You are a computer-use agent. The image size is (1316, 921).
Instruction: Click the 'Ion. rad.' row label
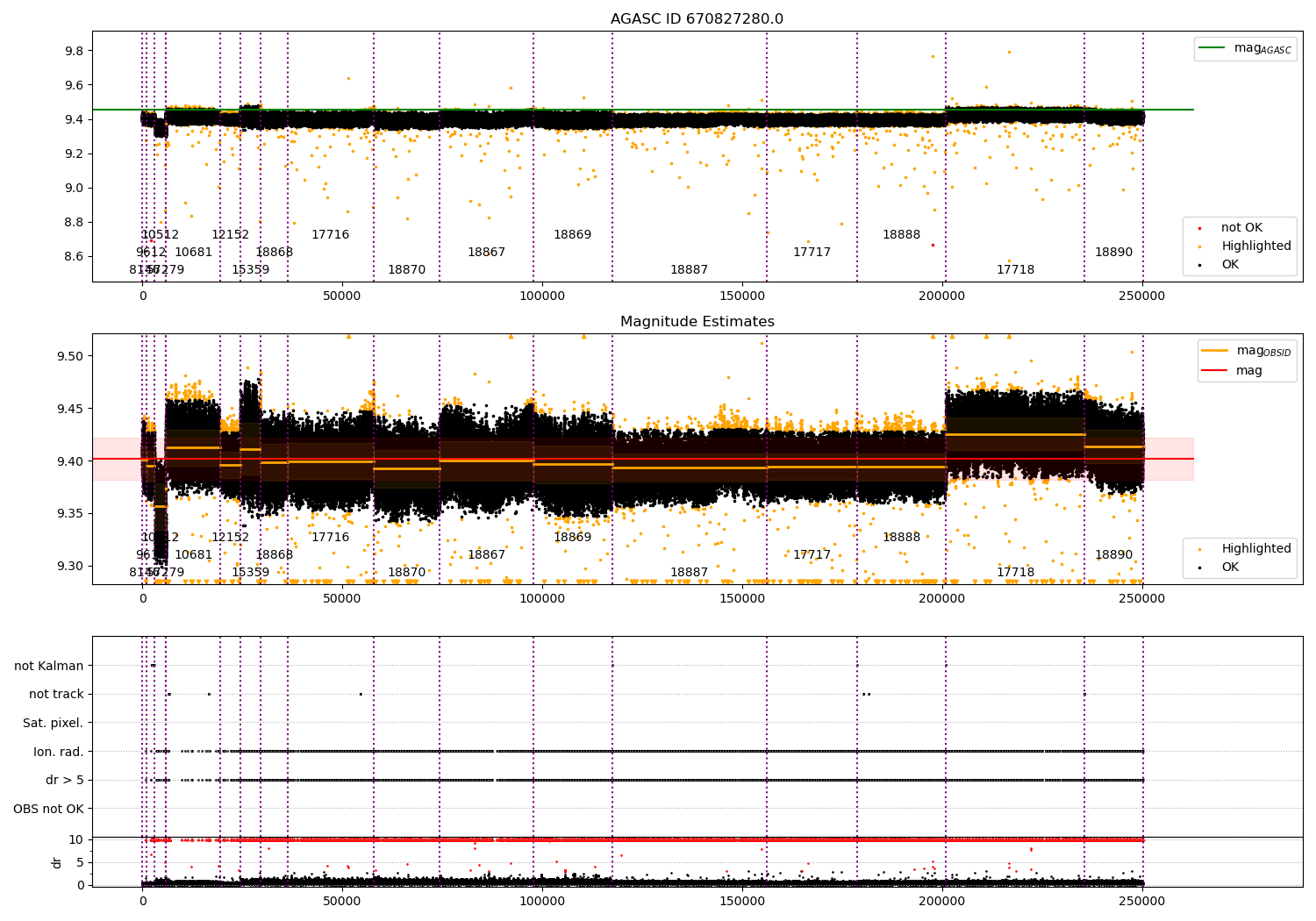click(x=59, y=753)
